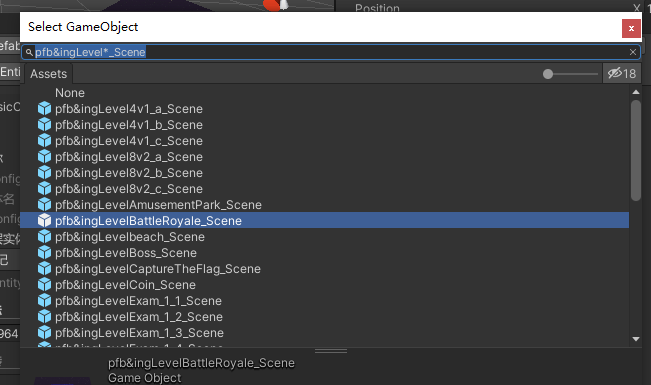Image resolution: width=651 pixels, height=385 pixels.
Task: Click prefab icon of pfb&ingLevelBattleRoyale_Scene
Action: (44, 221)
